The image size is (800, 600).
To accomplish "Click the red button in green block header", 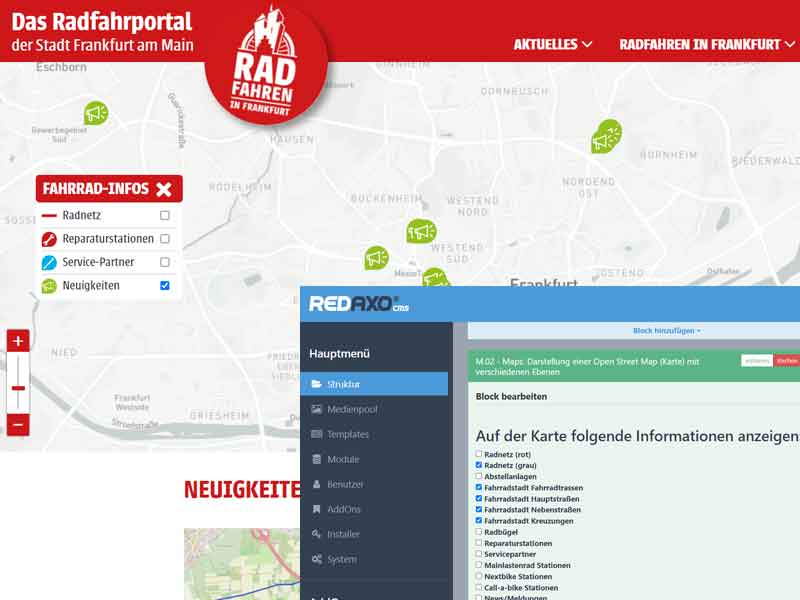I will click(786, 361).
